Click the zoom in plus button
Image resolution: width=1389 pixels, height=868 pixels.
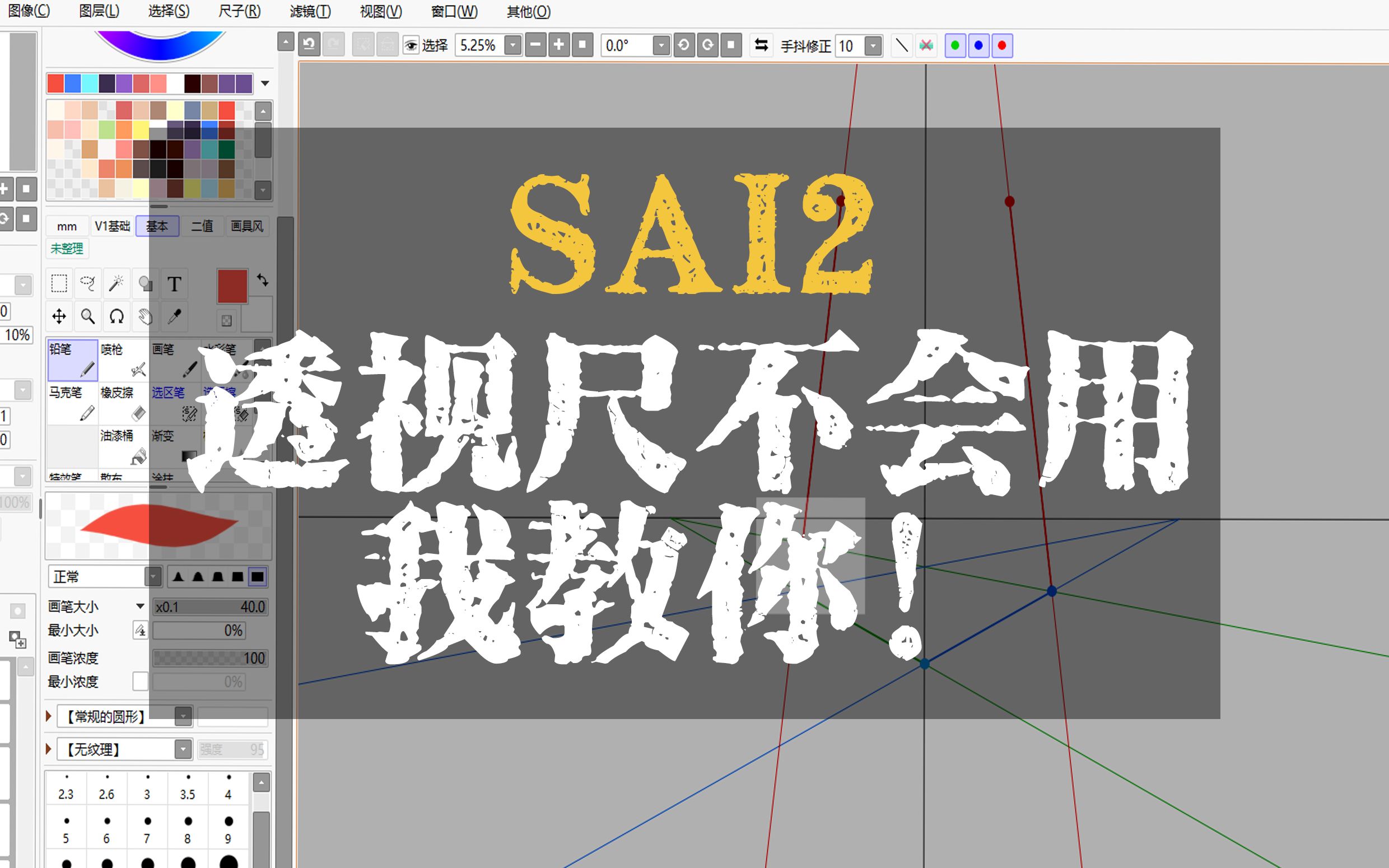pyautogui.click(x=558, y=45)
